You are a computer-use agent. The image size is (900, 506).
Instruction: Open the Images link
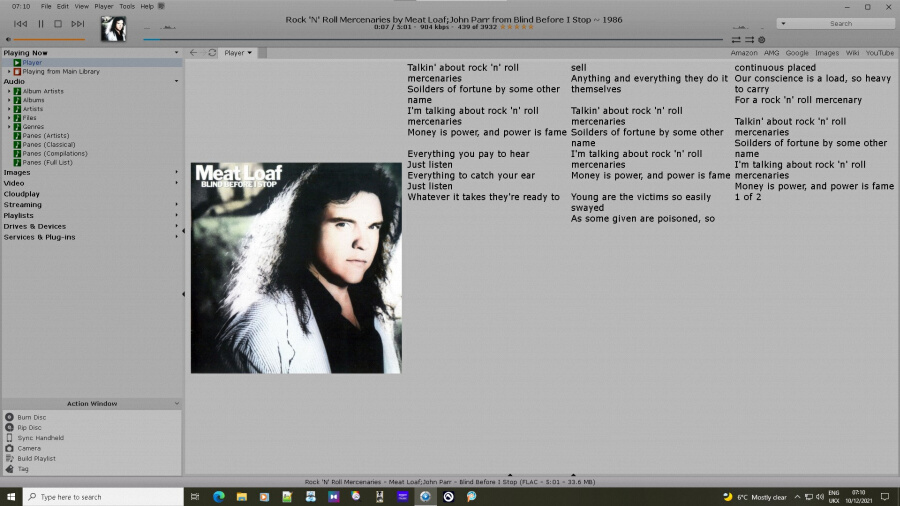click(x=827, y=53)
